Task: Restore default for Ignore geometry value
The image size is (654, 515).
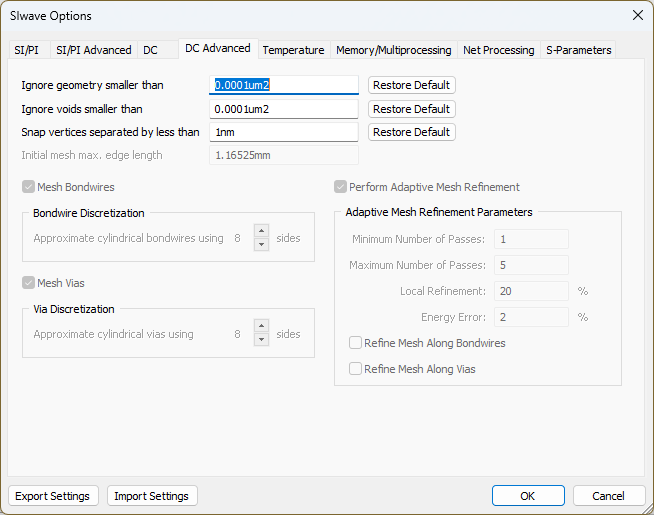Action: coord(412,85)
